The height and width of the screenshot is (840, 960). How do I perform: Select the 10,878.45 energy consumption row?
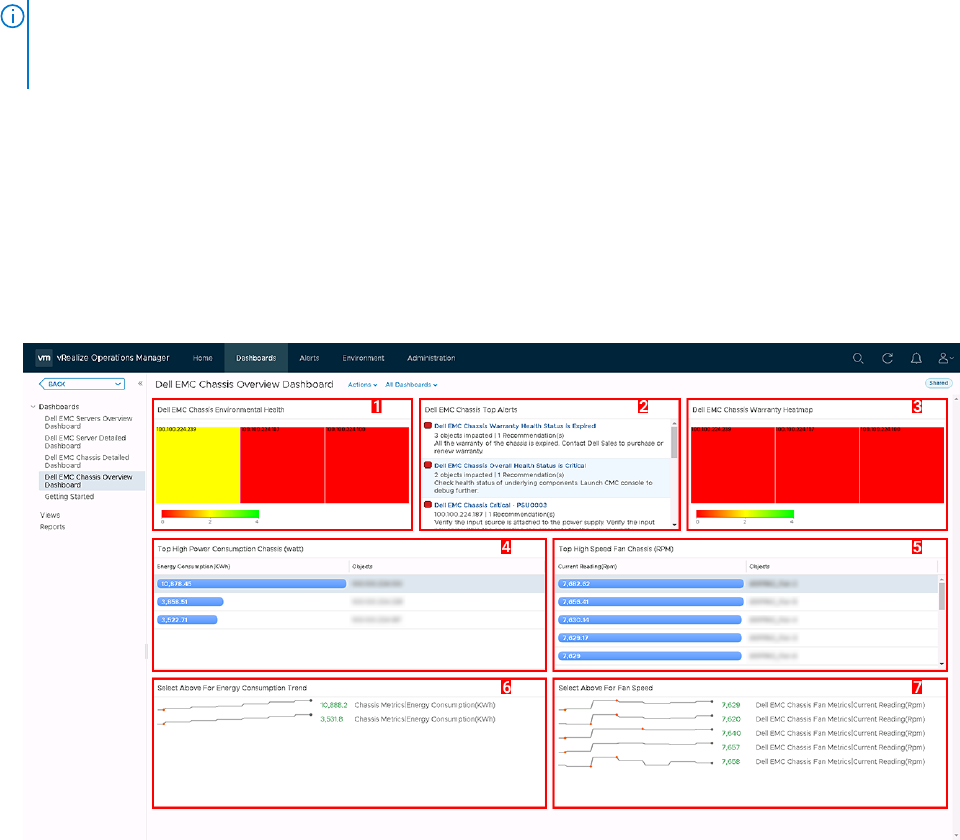(349, 583)
